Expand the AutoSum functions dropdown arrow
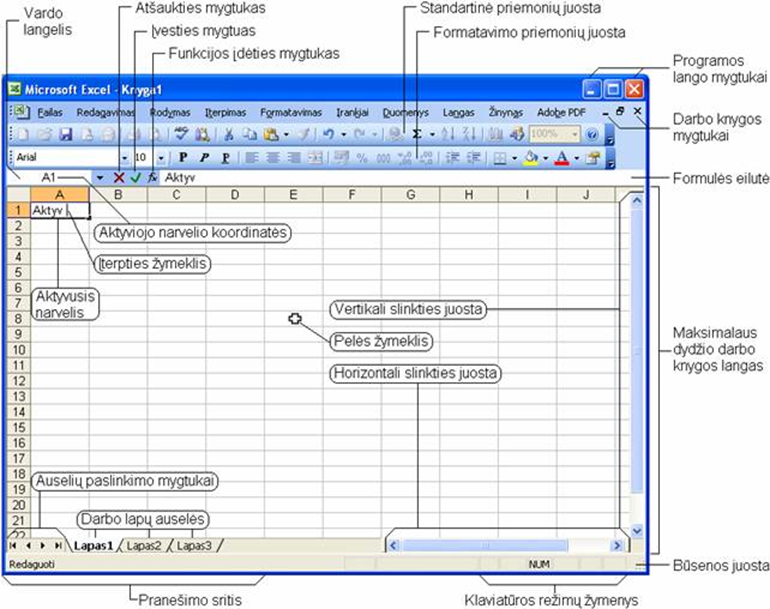 [432, 134]
